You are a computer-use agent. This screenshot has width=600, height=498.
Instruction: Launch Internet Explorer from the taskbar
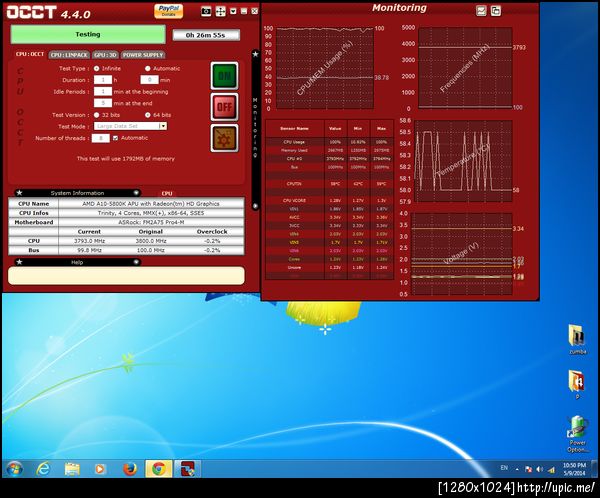click(x=43, y=469)
